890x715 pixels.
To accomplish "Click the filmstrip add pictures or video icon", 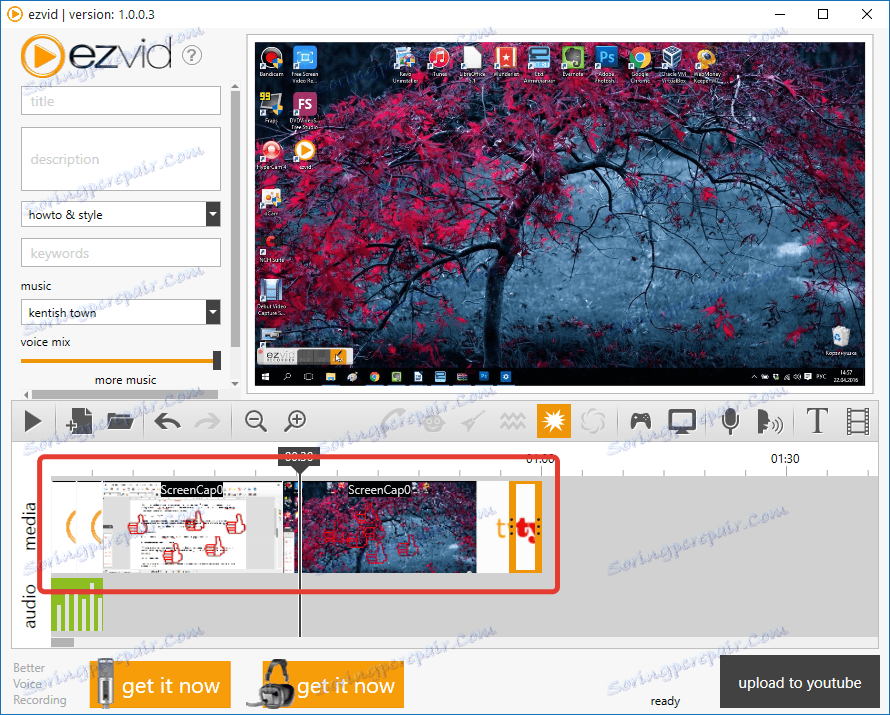I will coord(857,422).
